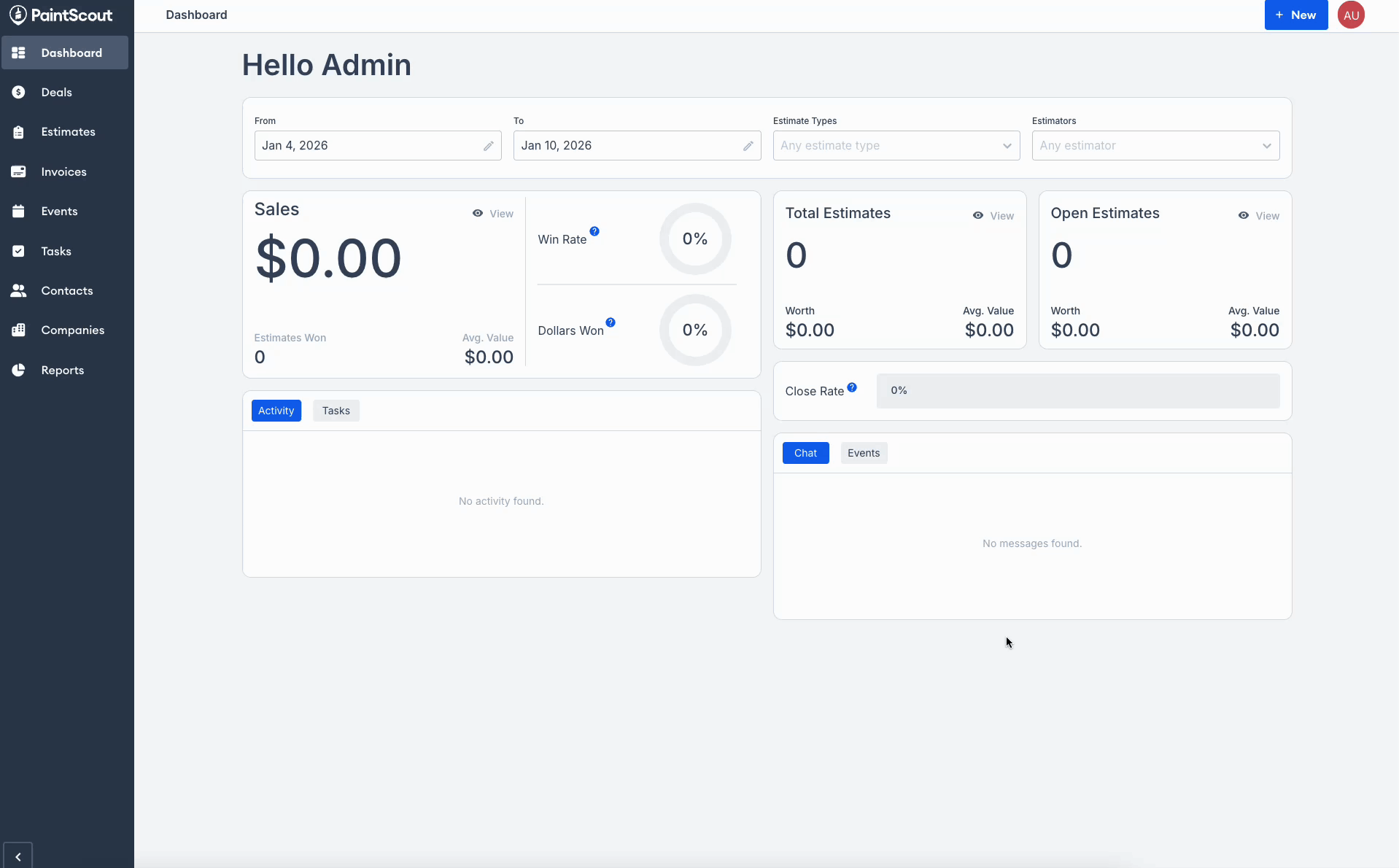Open the Companies building icon
This screenshot has height=868, width=1399.
[x=19, y=330]
